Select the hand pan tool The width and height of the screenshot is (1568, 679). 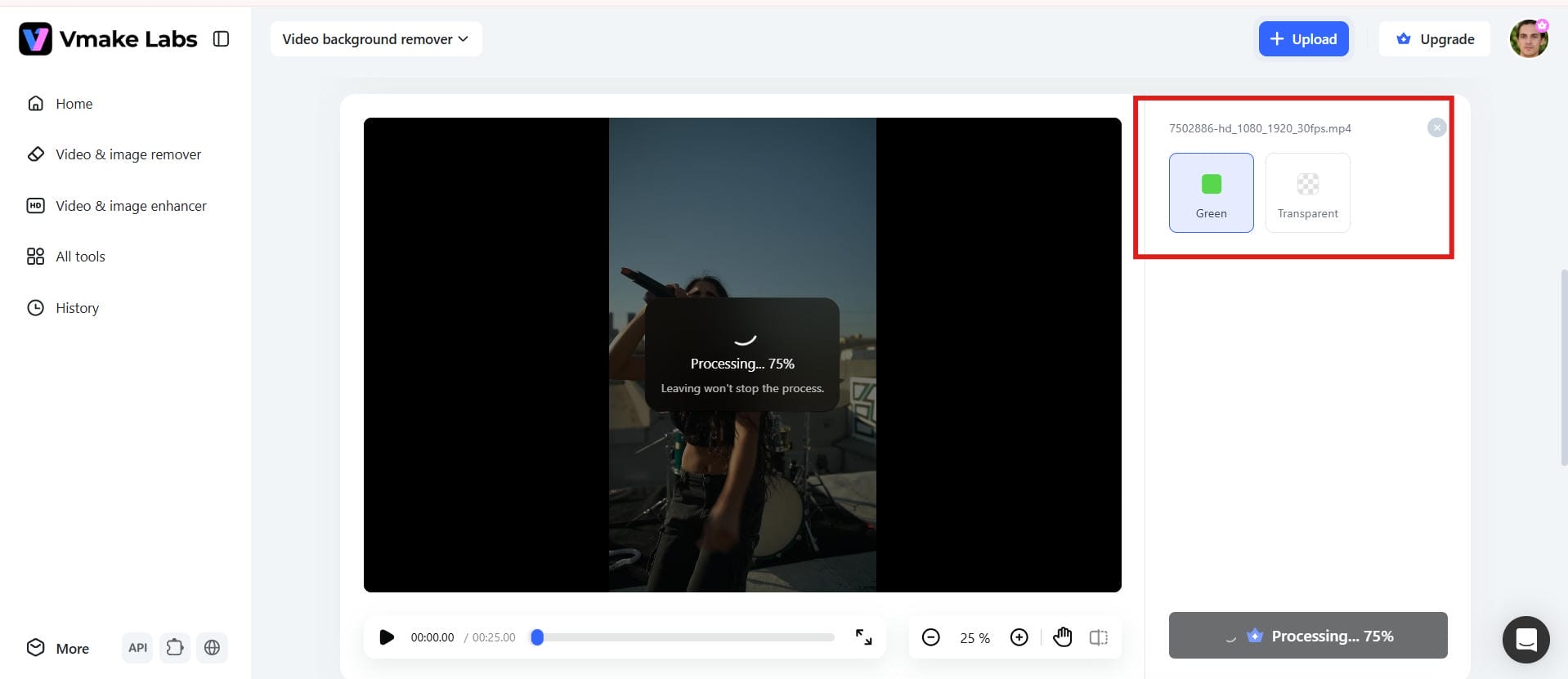[1062, 637]
